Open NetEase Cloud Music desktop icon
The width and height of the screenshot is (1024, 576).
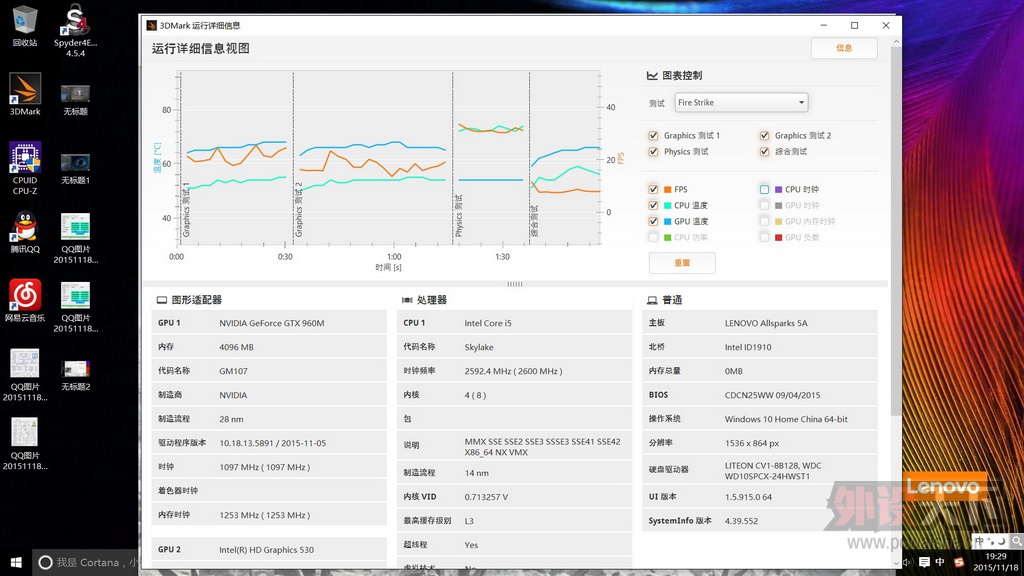point(25,301)
